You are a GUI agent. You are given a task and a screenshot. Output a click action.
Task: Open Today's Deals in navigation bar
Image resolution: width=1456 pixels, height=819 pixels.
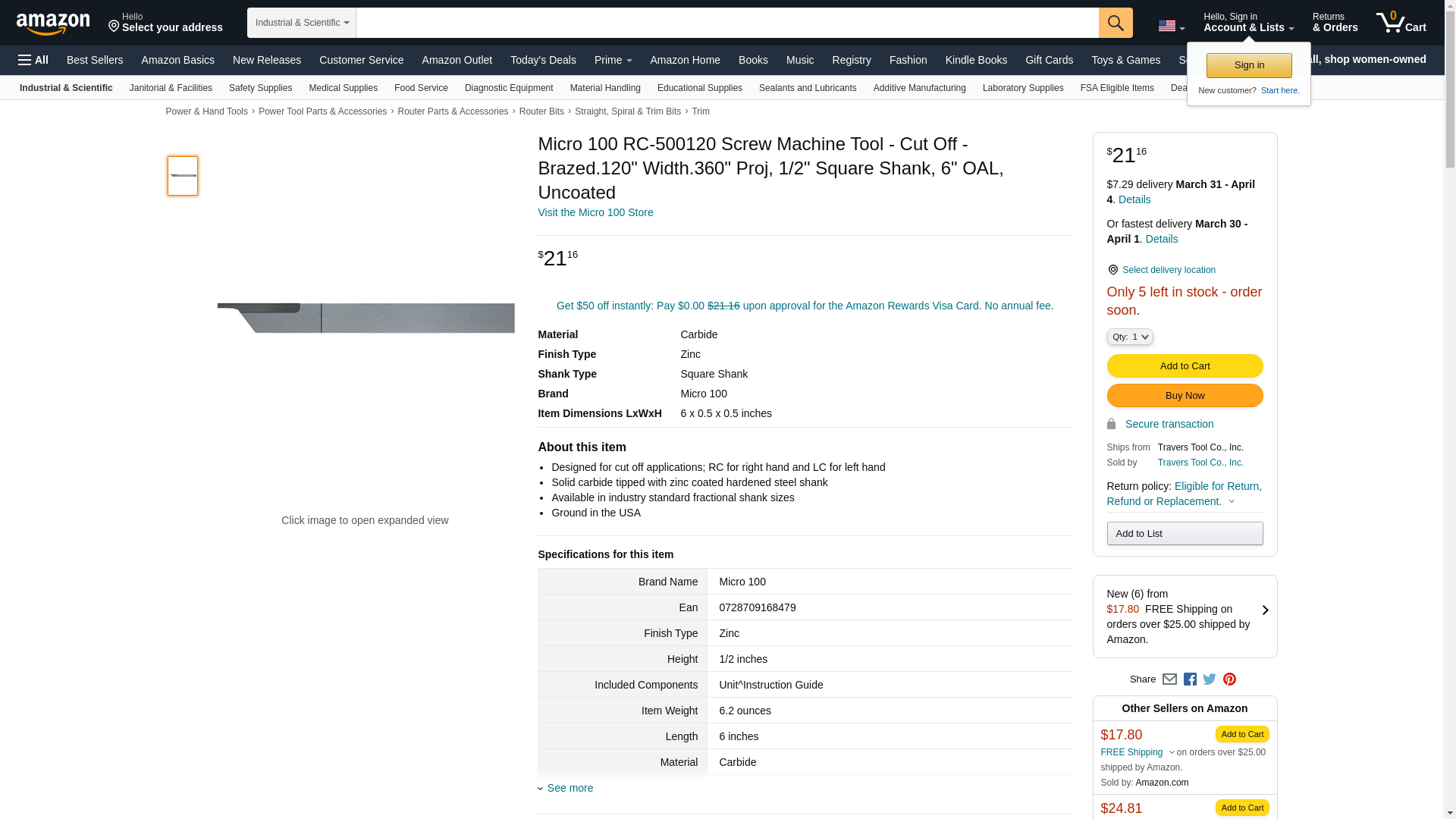pos(543,60)
